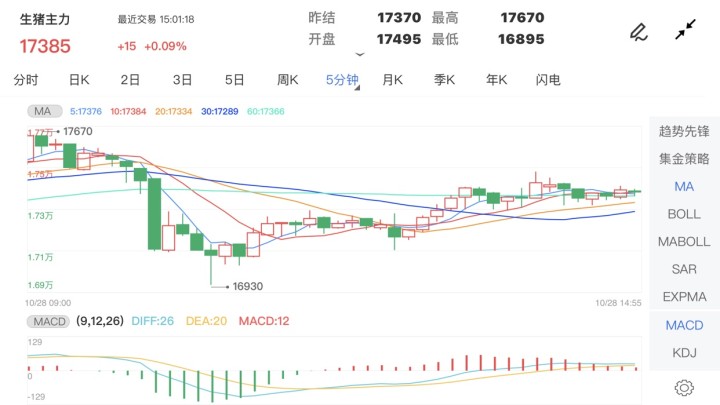Click the 16930 low price marker

coord(246,286)
